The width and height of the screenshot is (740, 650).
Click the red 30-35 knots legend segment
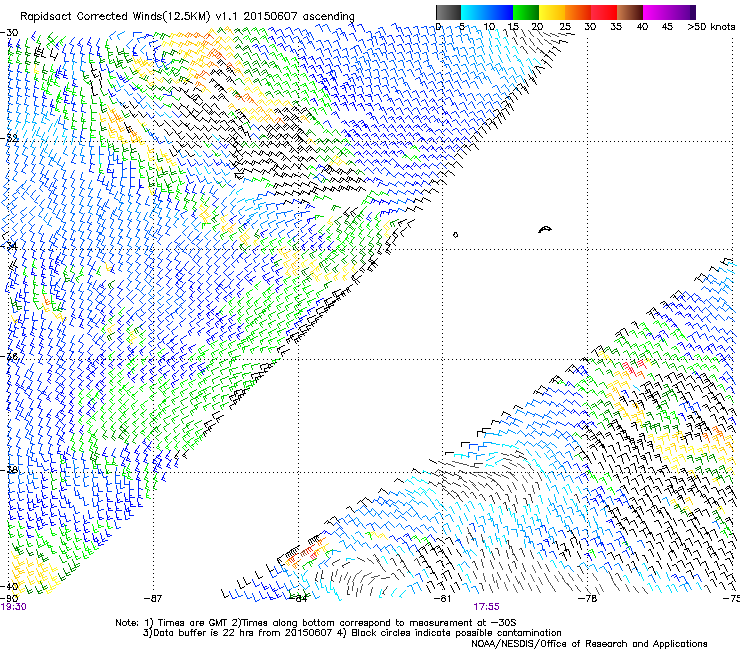(604, 12)
